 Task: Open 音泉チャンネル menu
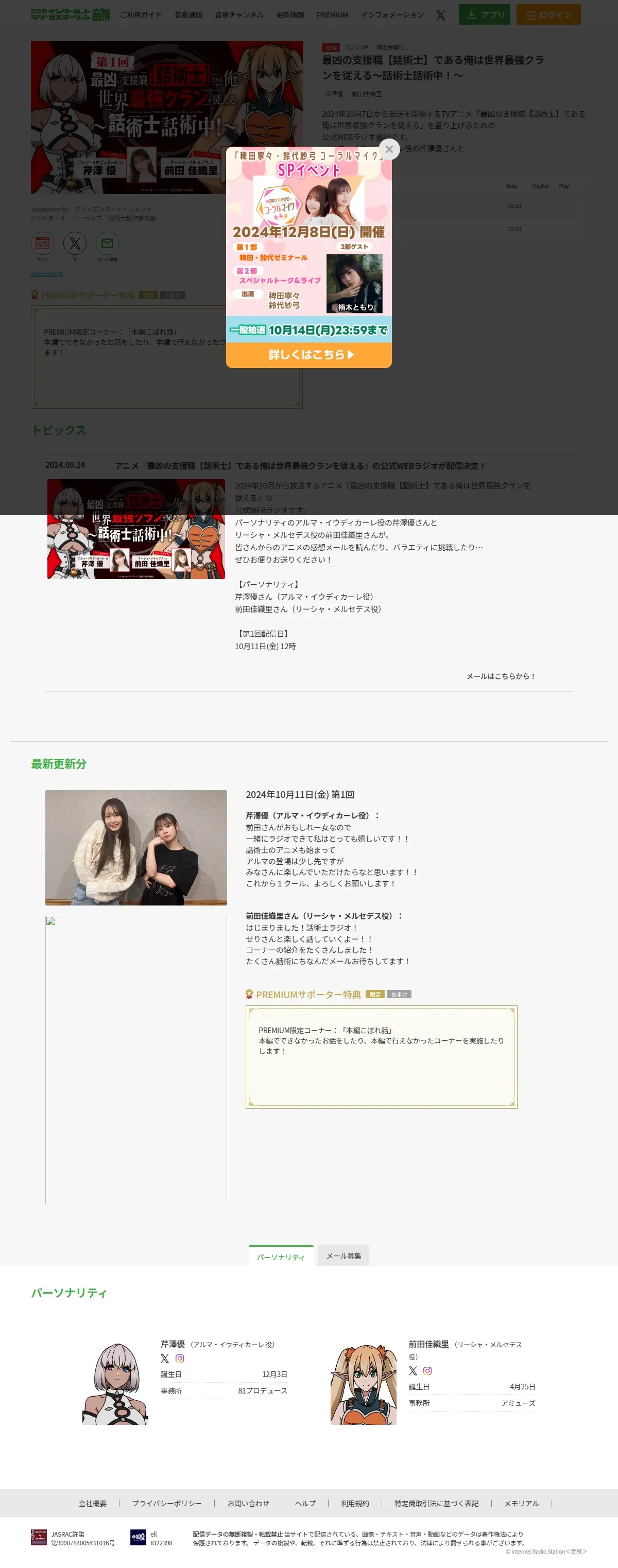(x=239, y=15)
